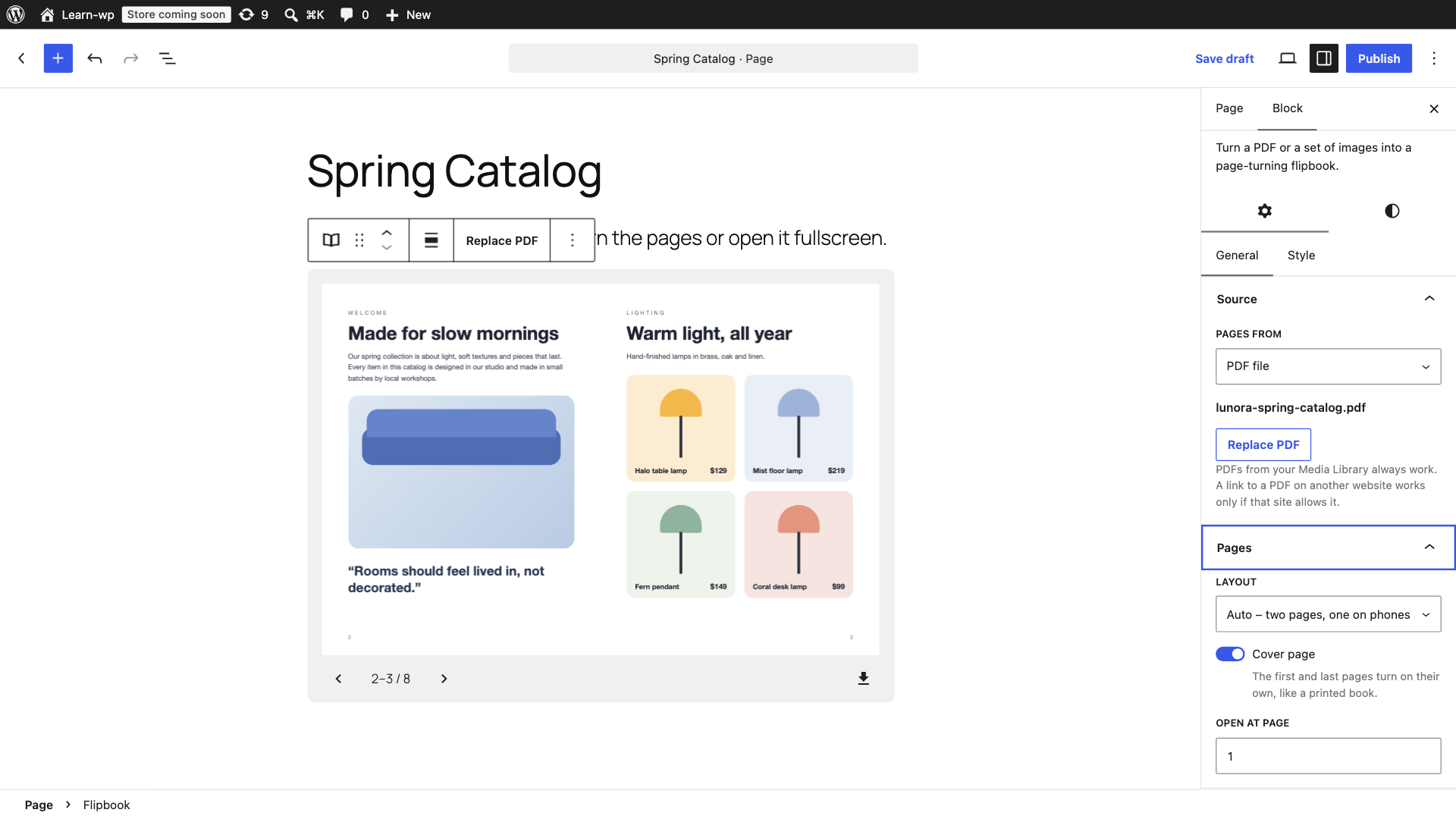1456x819 pixels.
Task: Add New content from admin bar
Action: [x=408, y=14]
